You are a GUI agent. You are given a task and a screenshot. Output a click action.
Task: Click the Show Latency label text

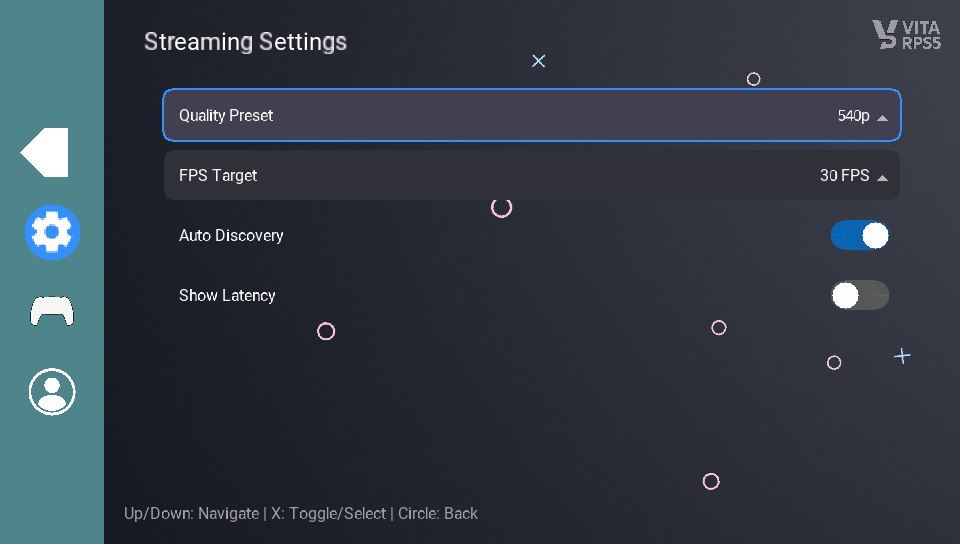tap(227, 295)
